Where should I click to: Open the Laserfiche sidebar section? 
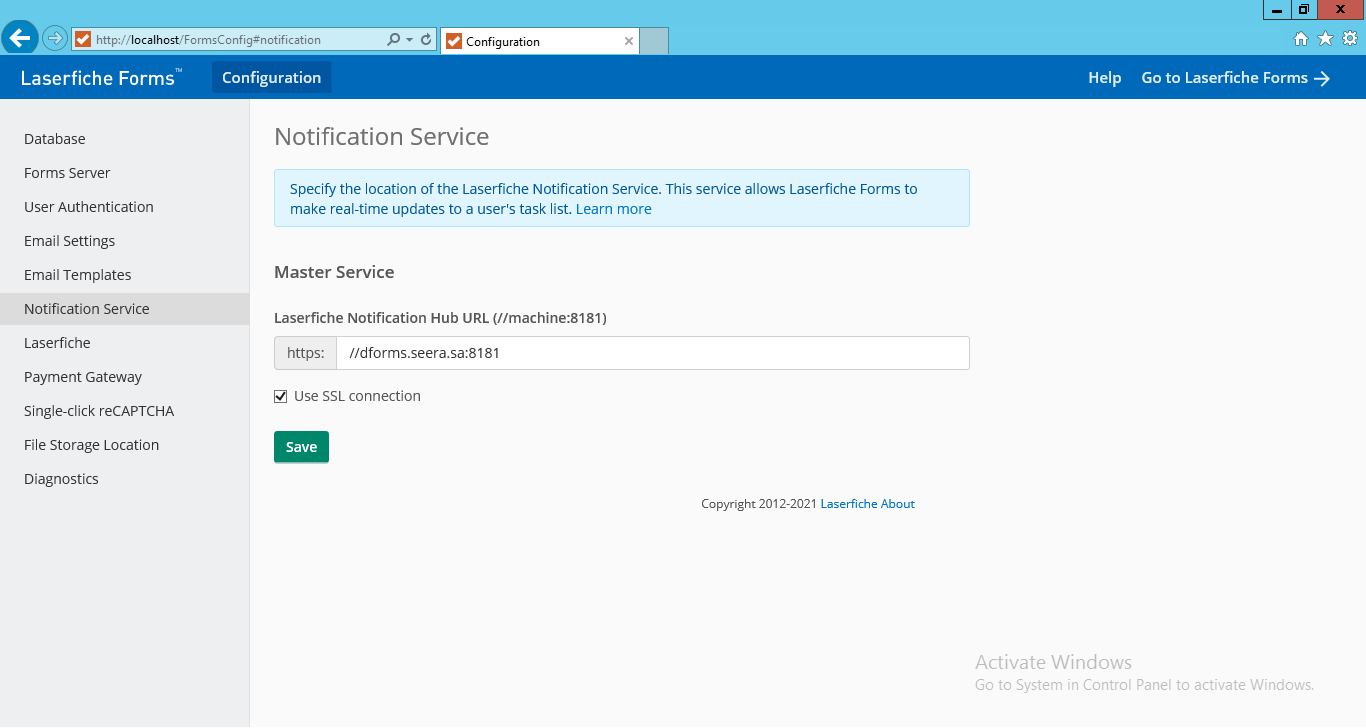[x=124, y=343]
